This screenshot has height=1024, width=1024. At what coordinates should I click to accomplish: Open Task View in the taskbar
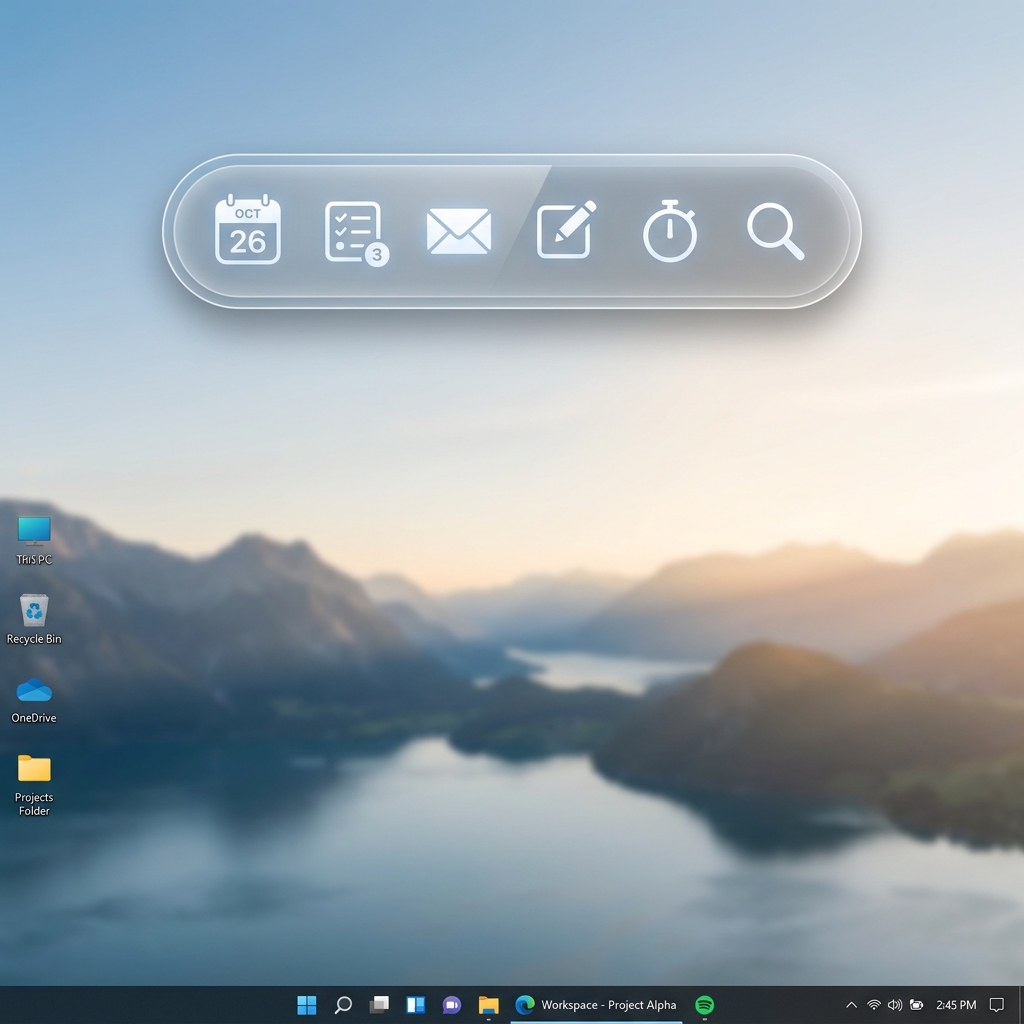pyautogui.click(x=379, y=1005)
